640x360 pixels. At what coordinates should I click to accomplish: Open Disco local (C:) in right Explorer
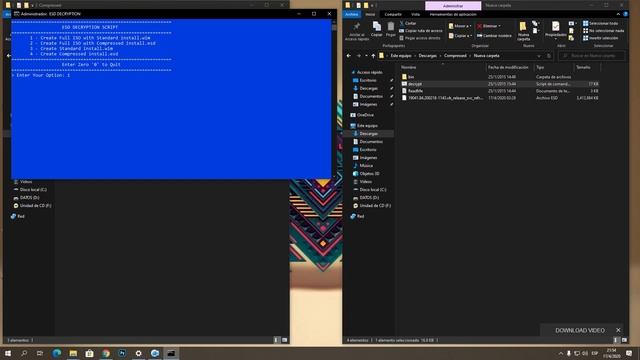coord(372,190)
